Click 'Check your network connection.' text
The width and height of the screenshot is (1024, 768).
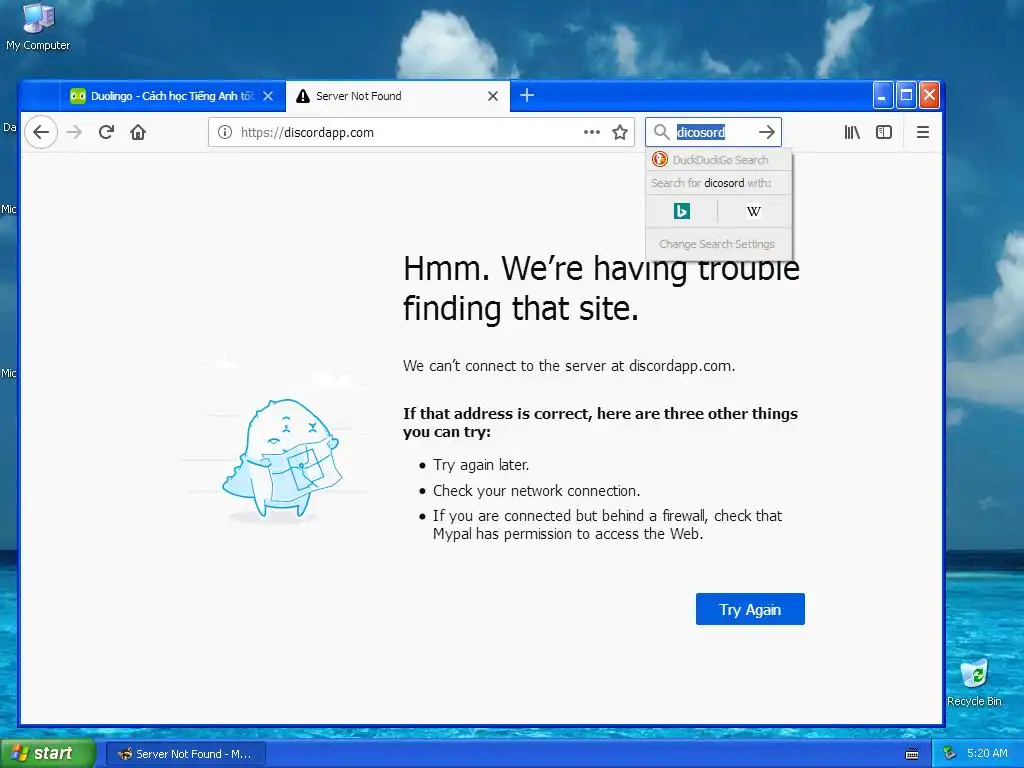[536, 491]
